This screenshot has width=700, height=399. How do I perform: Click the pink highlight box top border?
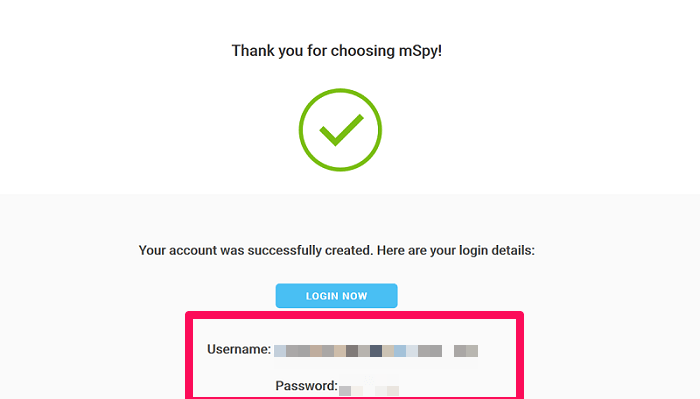click(354, 315)
